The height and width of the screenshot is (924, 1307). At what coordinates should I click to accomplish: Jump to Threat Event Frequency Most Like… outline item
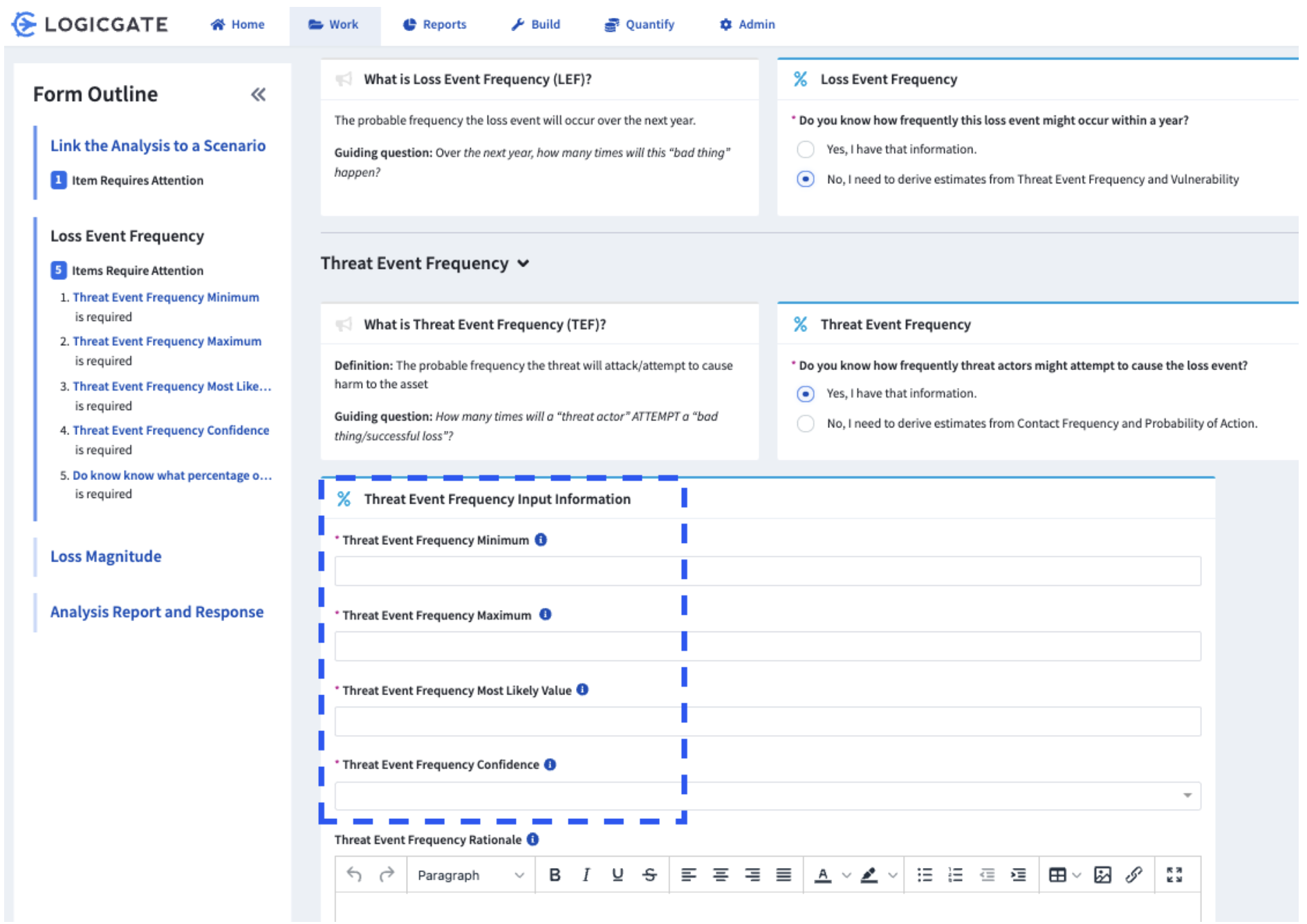(172, 387)
